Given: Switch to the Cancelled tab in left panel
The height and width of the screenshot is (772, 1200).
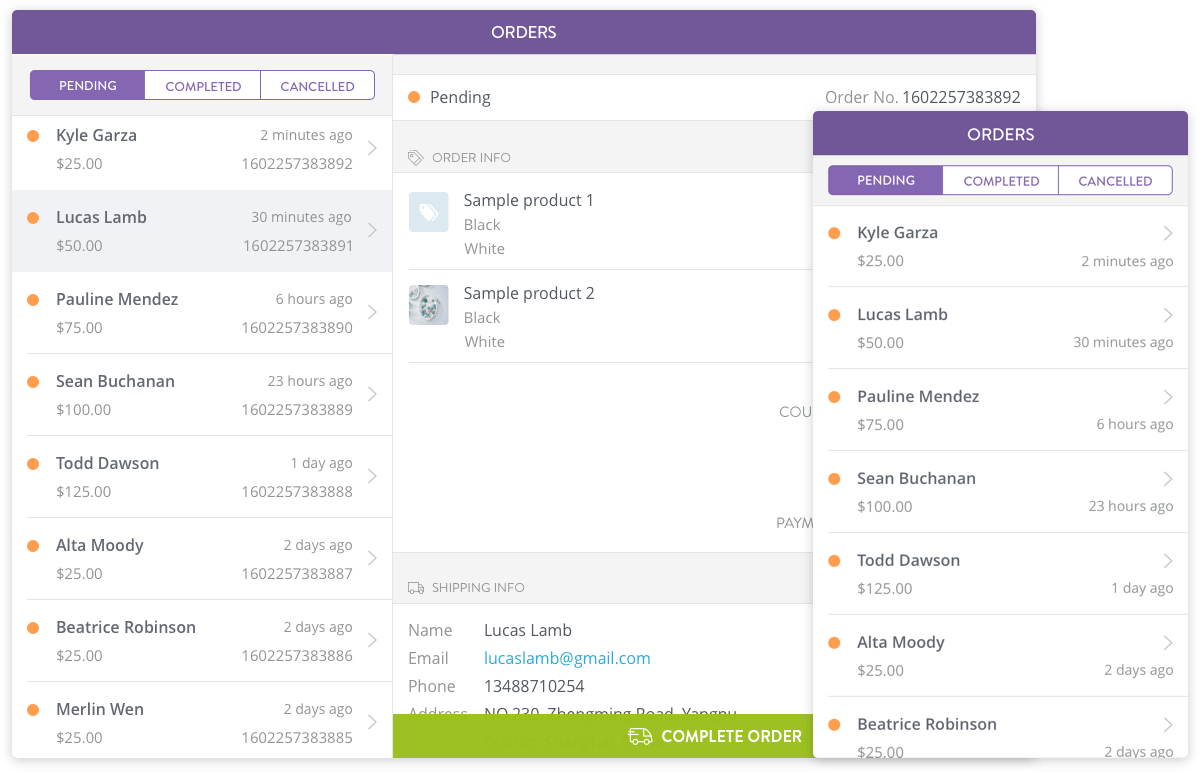Looking at the screenshot, I should coord(317,86).
